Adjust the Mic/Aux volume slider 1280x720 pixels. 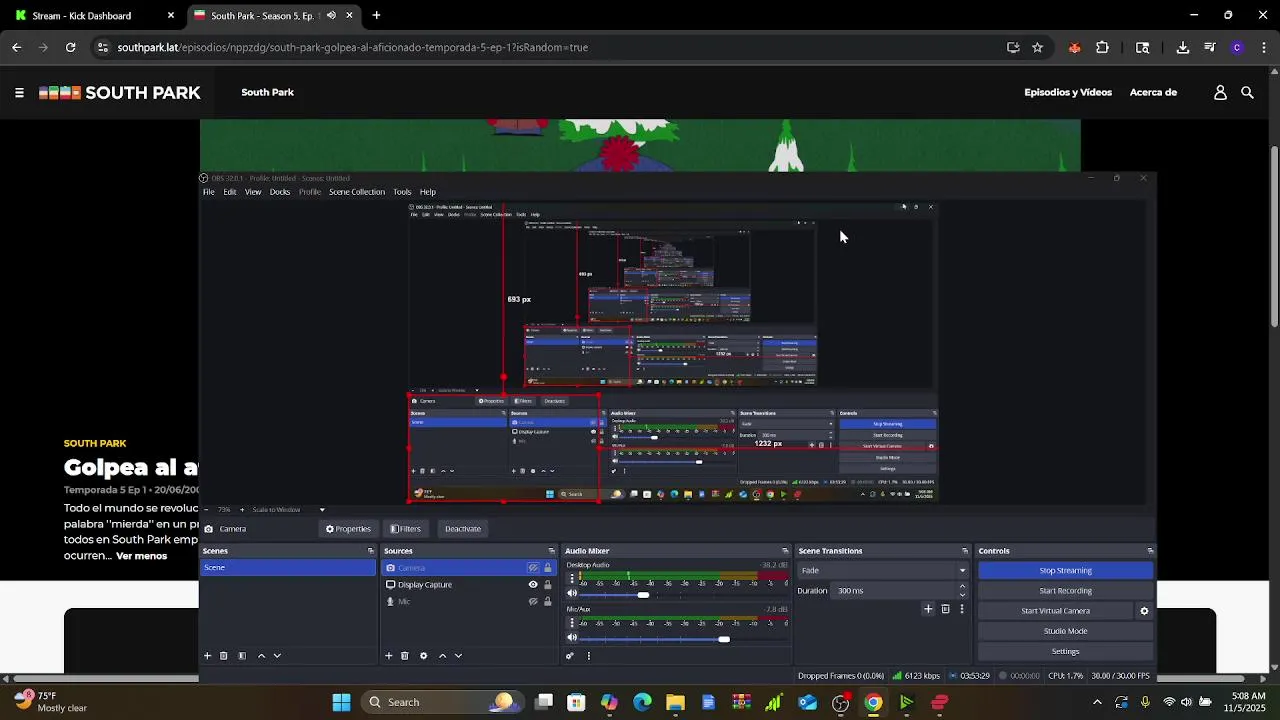coord(723,639)
